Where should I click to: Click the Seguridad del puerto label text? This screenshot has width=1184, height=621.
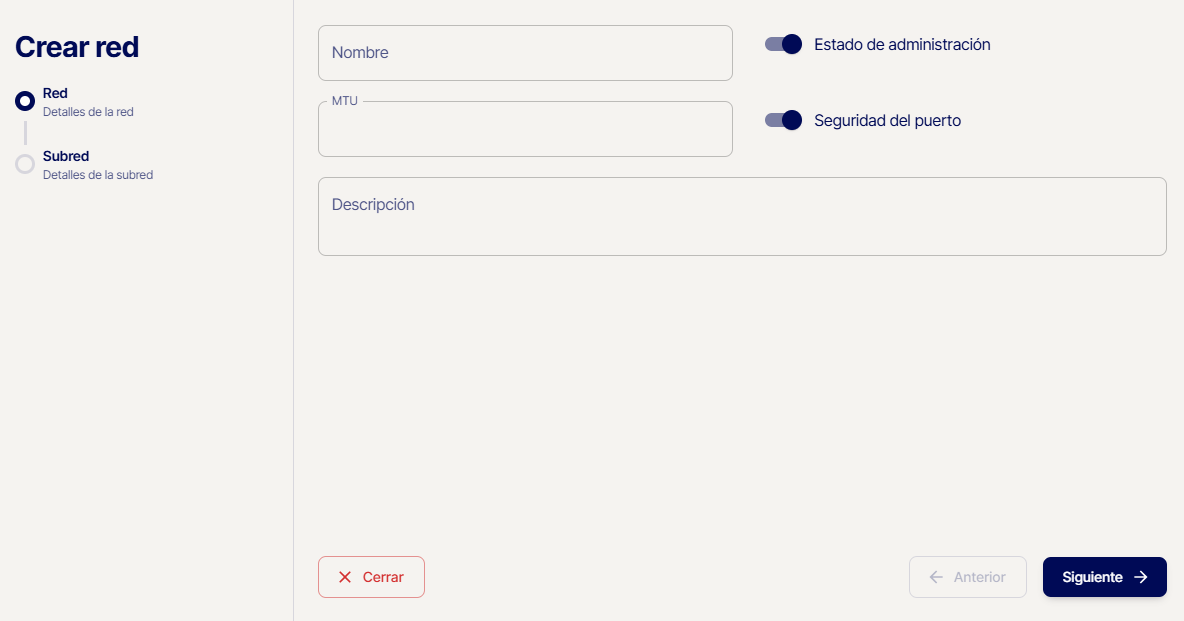click(x=888, y=120)
